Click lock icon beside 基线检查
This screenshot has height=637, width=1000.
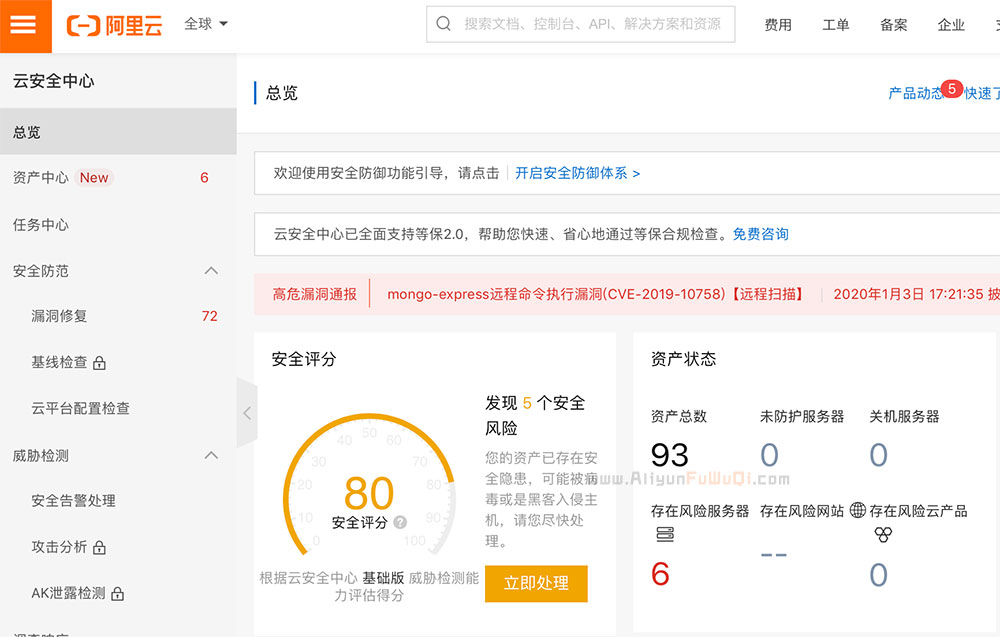point(99,363)
